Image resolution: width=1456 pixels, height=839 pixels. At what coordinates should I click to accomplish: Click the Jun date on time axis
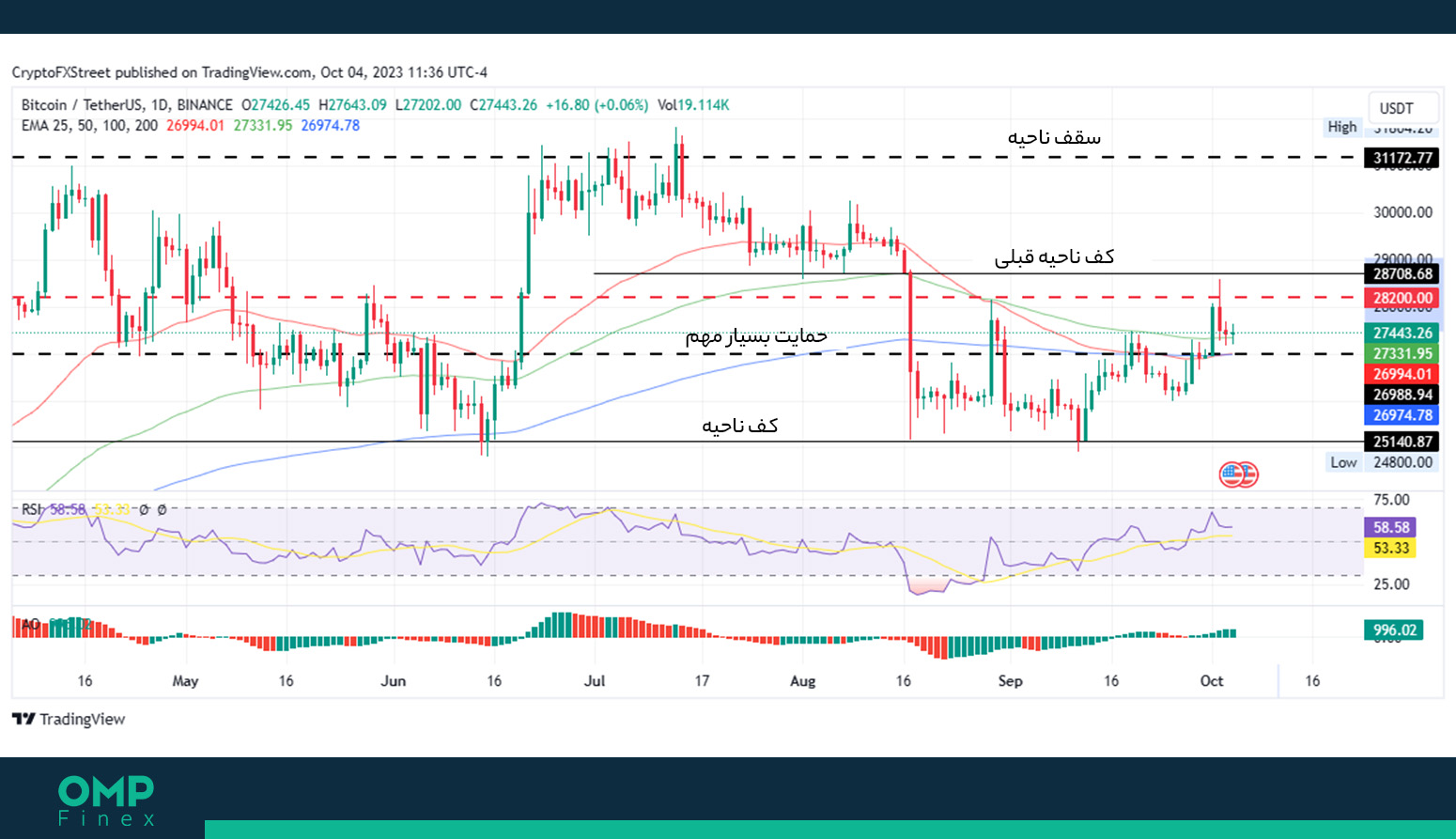pos(393,680)
